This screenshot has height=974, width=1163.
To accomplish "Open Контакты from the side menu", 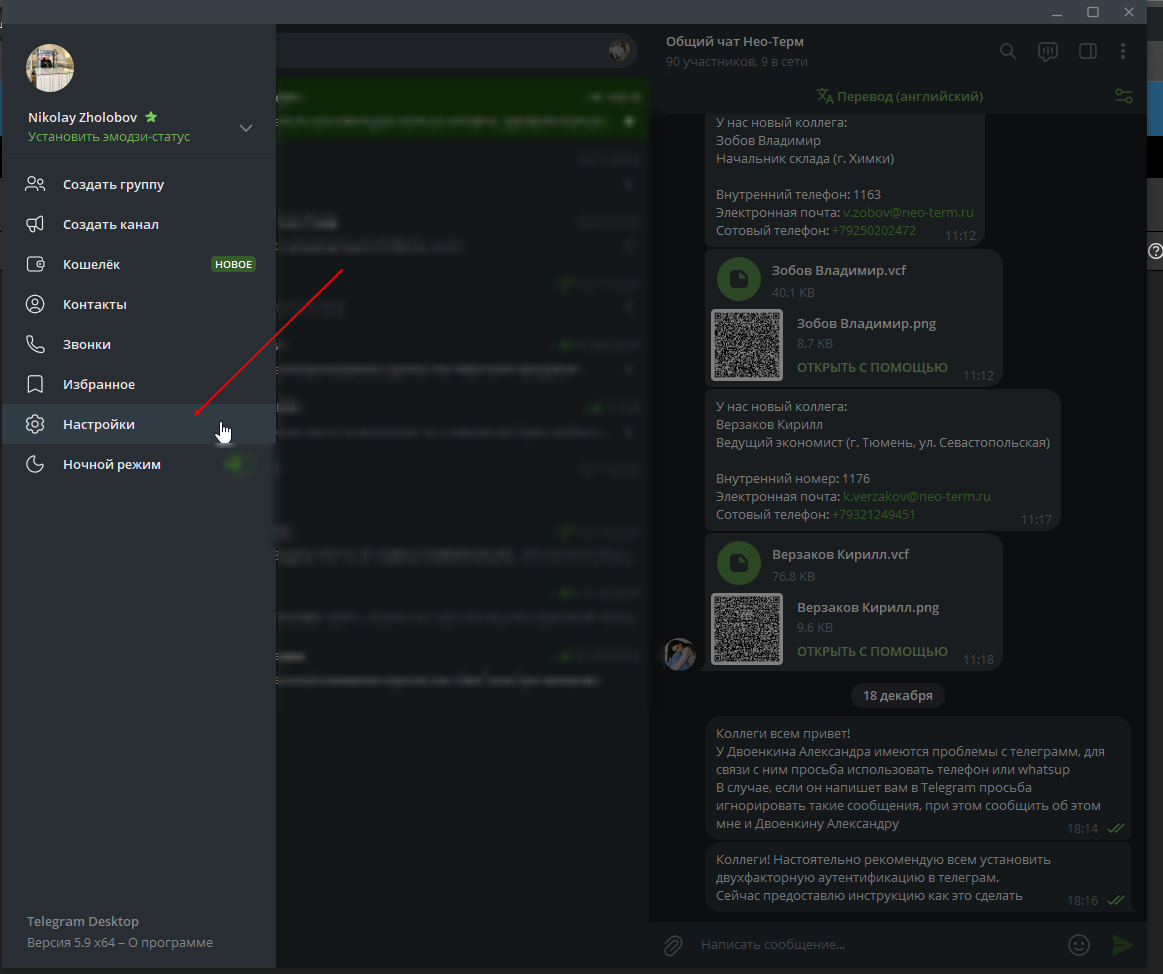I will pyautogui.click(x=139, y=304).
